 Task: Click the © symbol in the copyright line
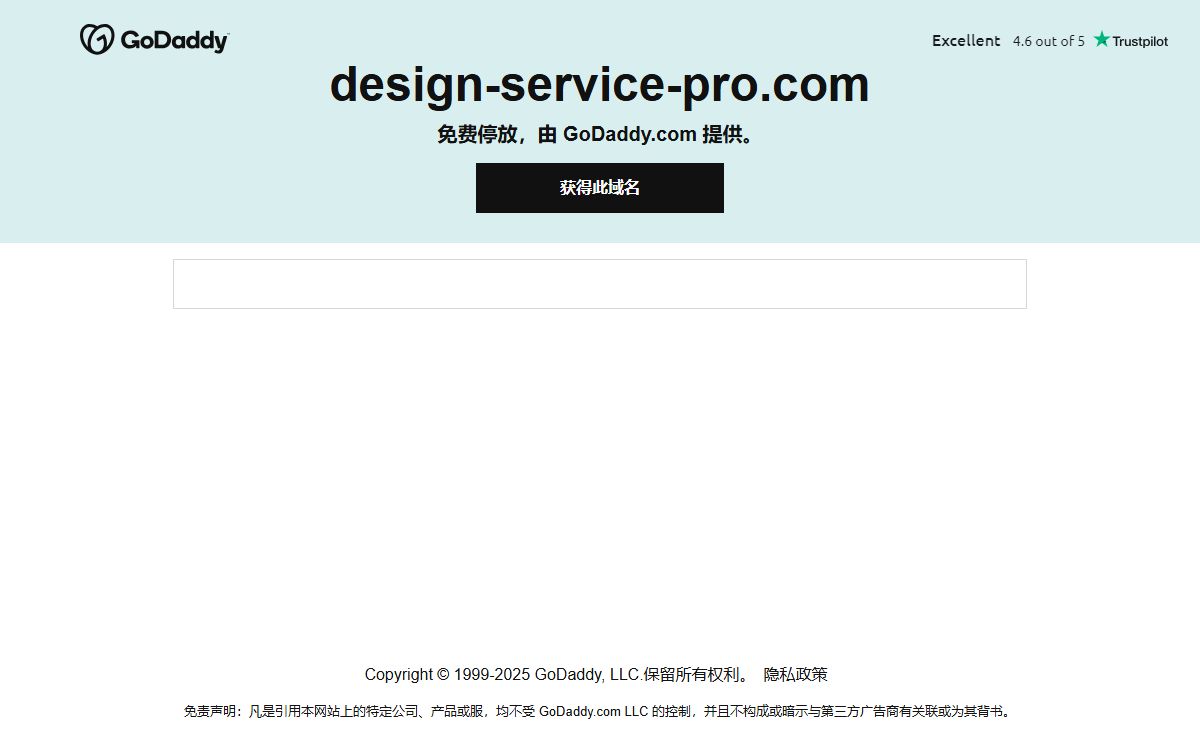pos(442,675)
